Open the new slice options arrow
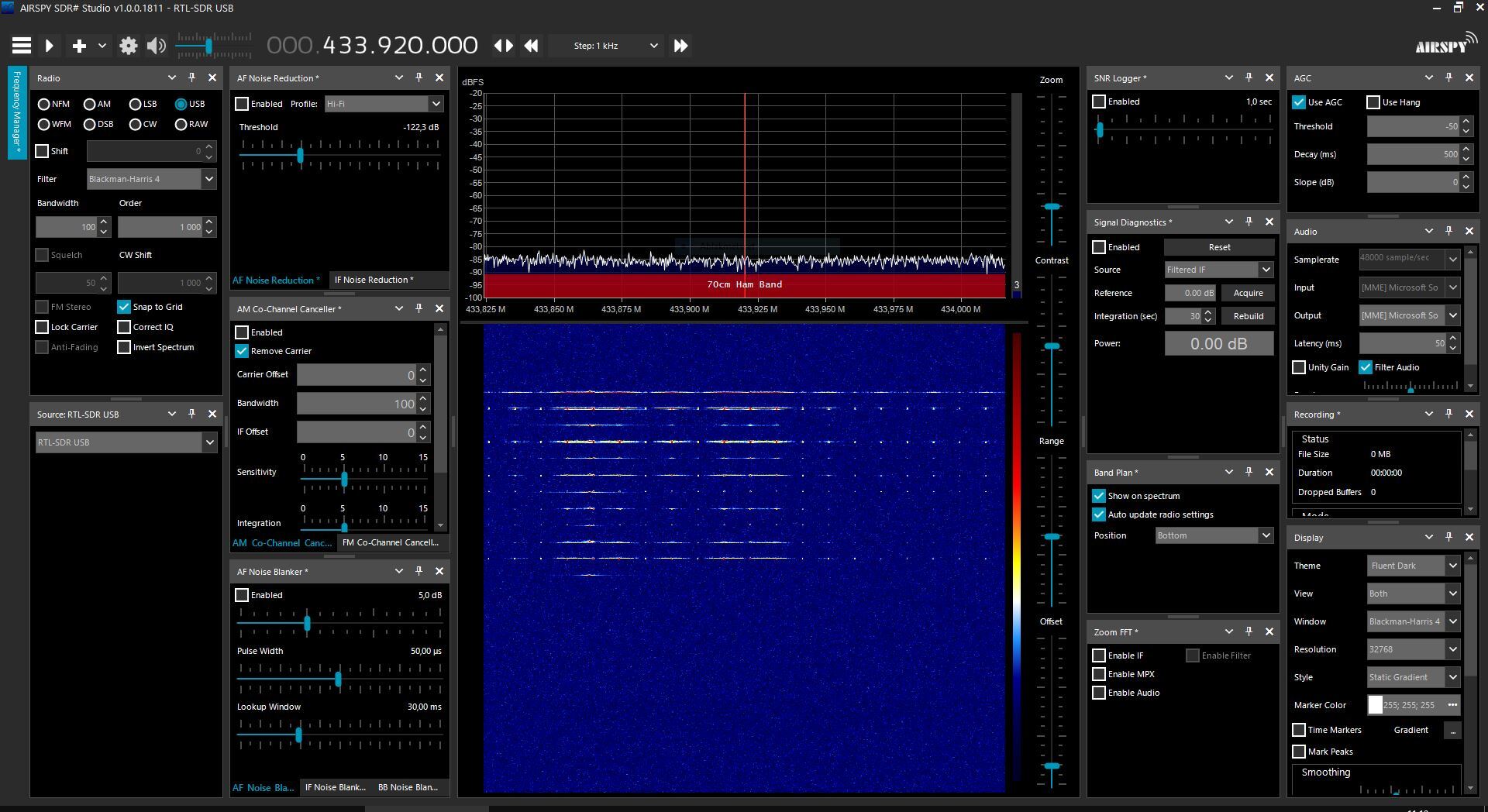This screenshot has height=812, width=1488. (x=102, y=46)
